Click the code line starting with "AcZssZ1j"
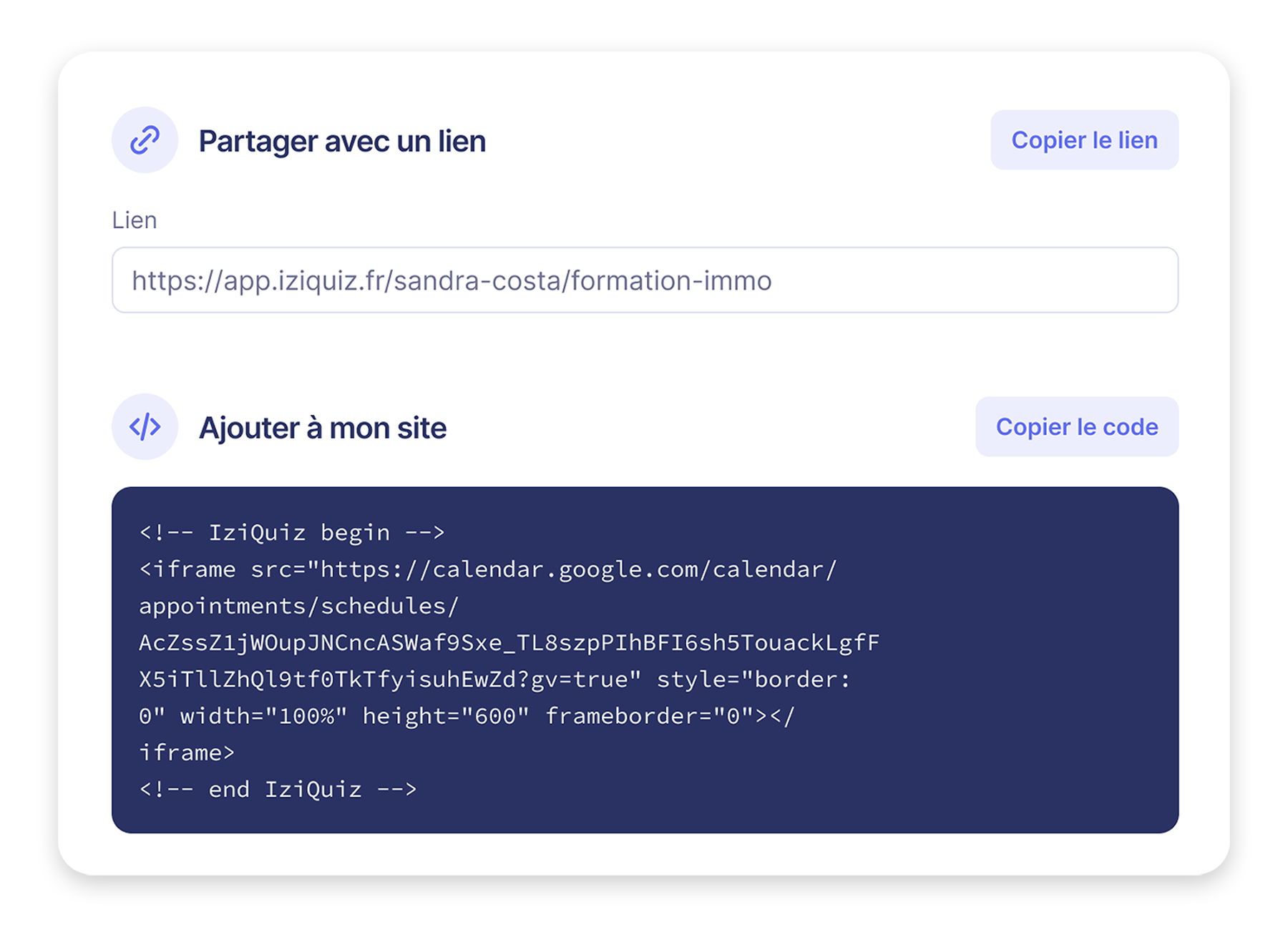 point(509,643)
